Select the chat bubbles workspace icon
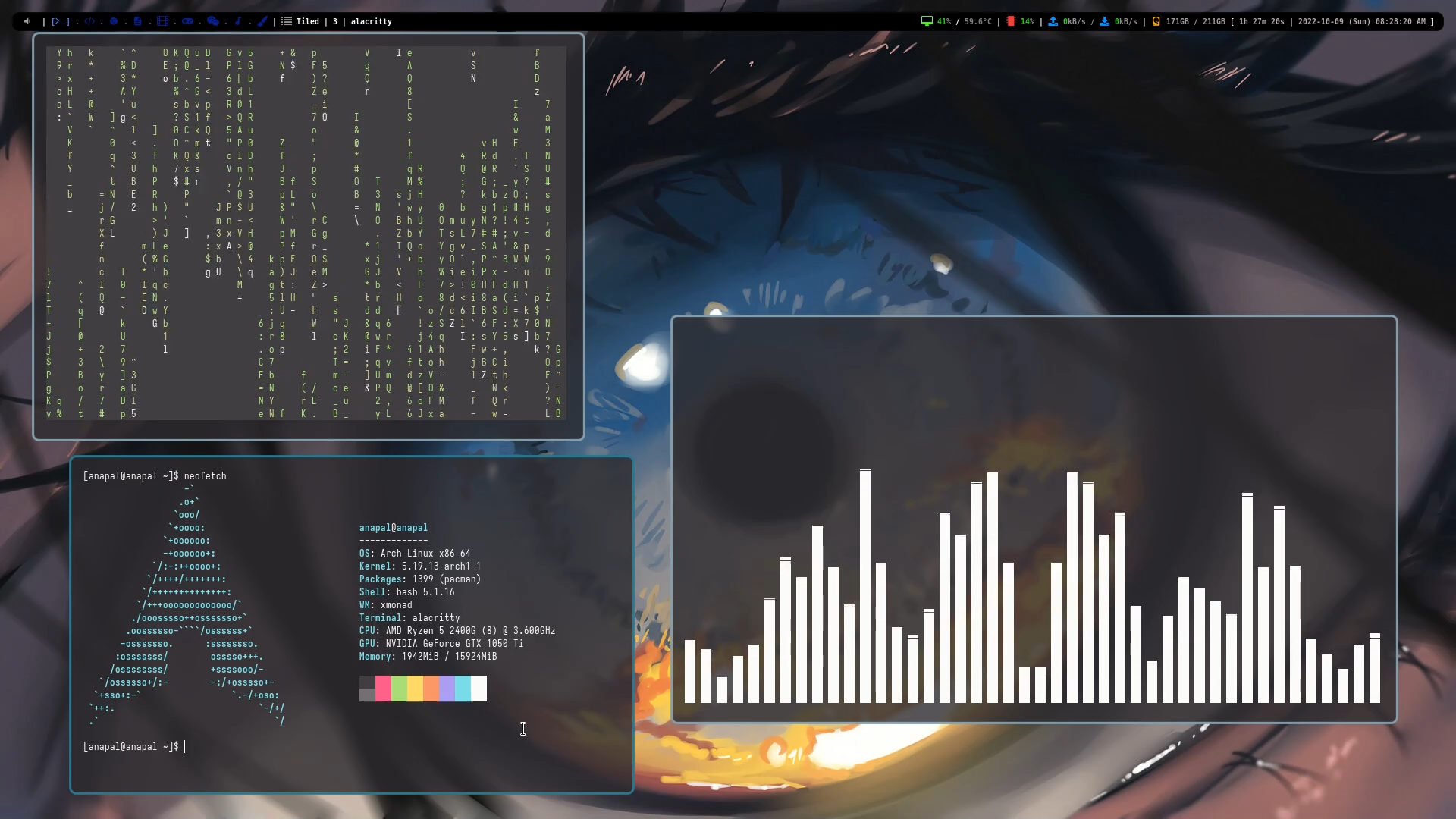This screenshot has width=1456, height=819. coord(213,21)
